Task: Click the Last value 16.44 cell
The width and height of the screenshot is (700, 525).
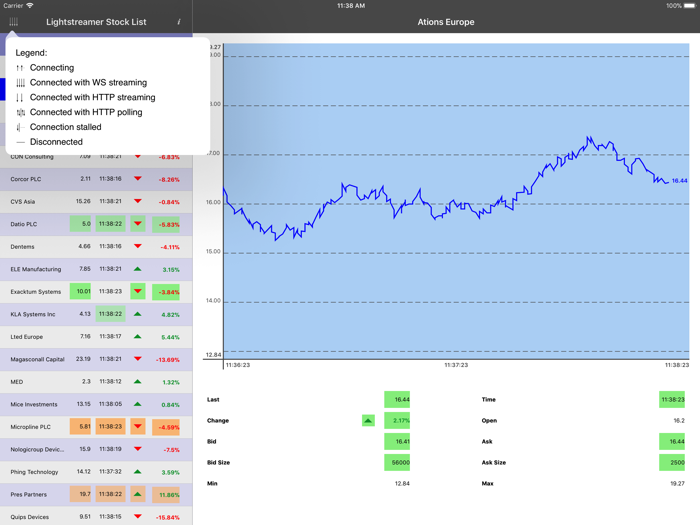Action: (x=397, y=400)
